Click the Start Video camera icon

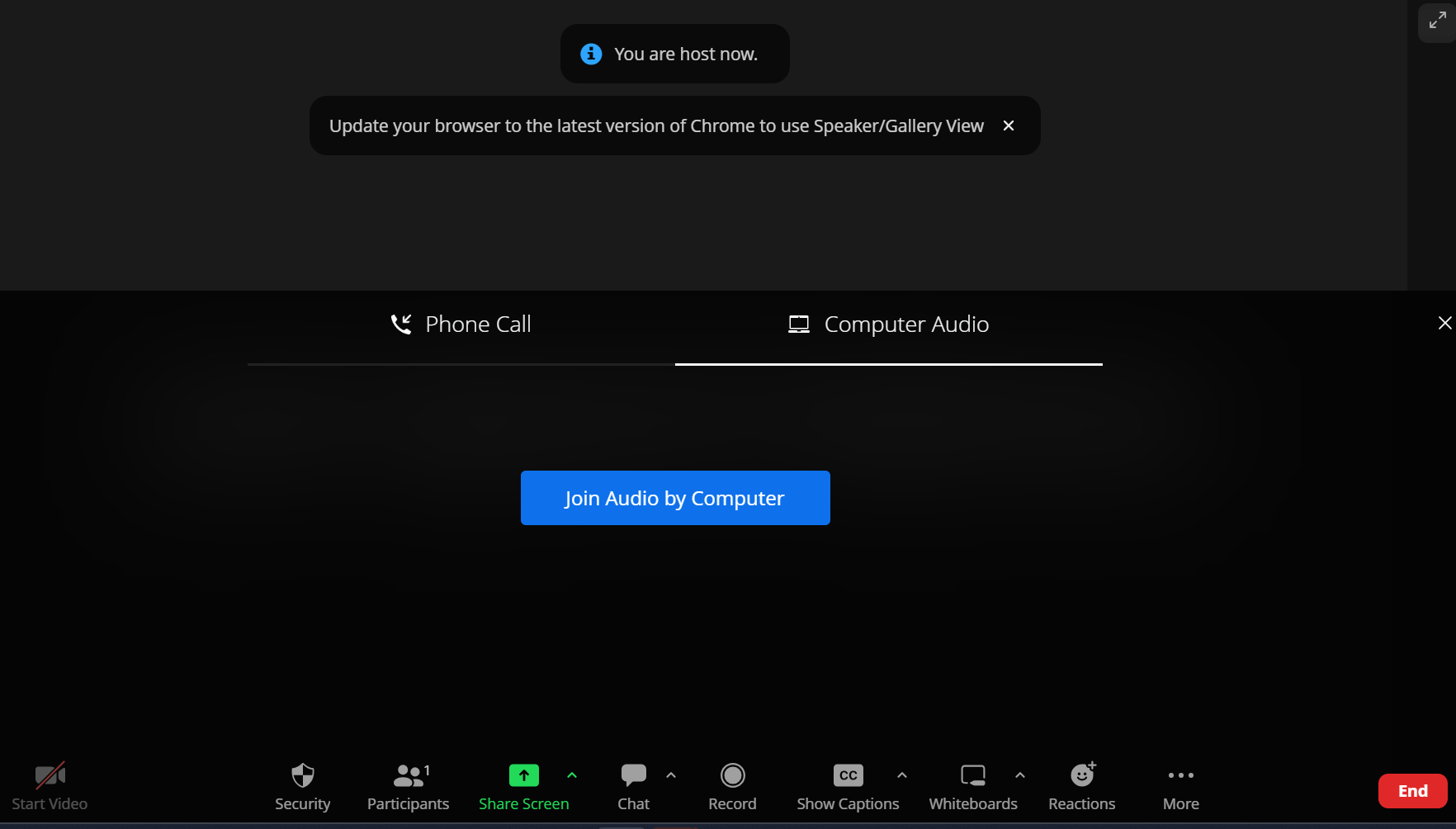(50, 775)
